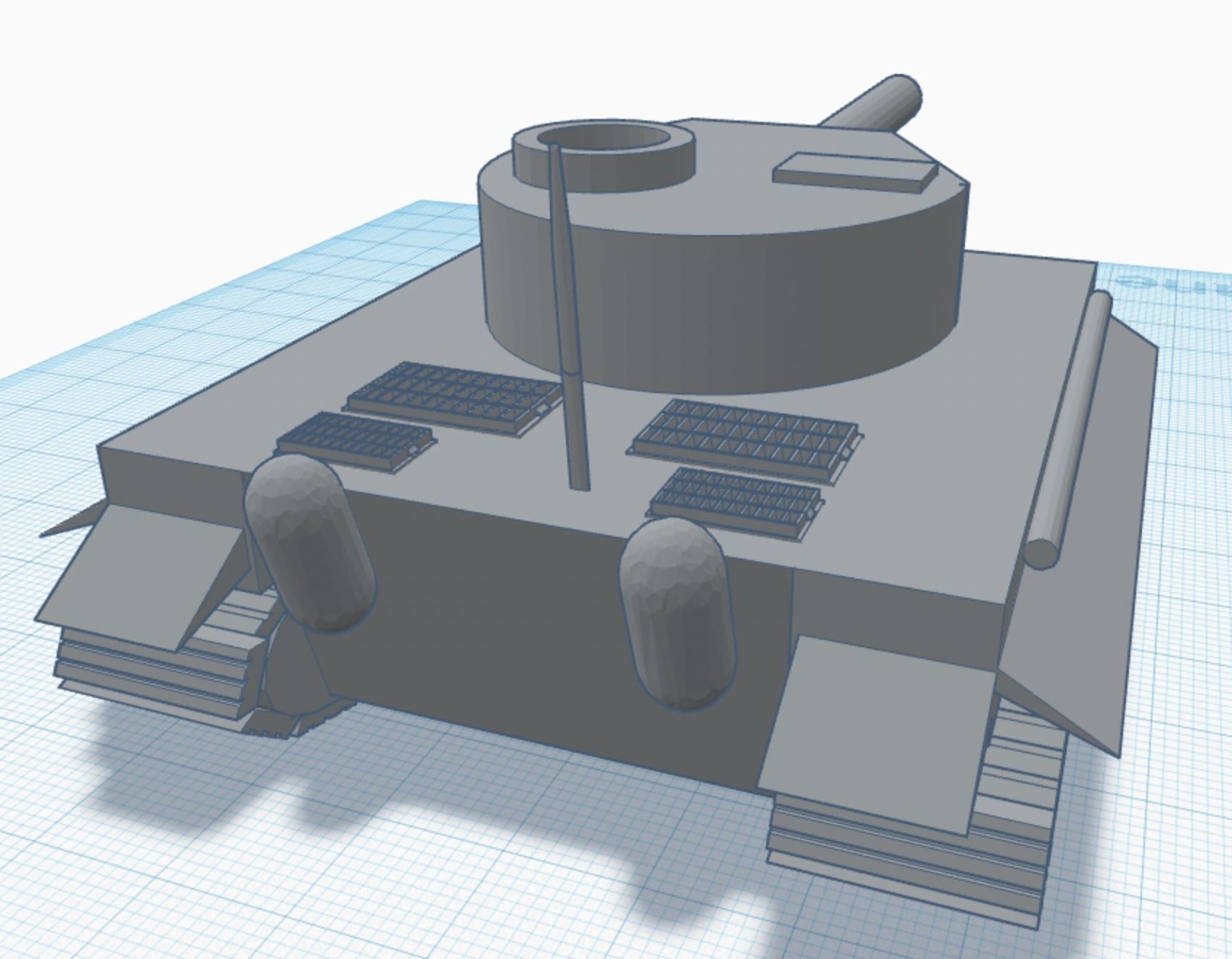Select the right rounded exhaust capsule

click(x=678, y=613)
